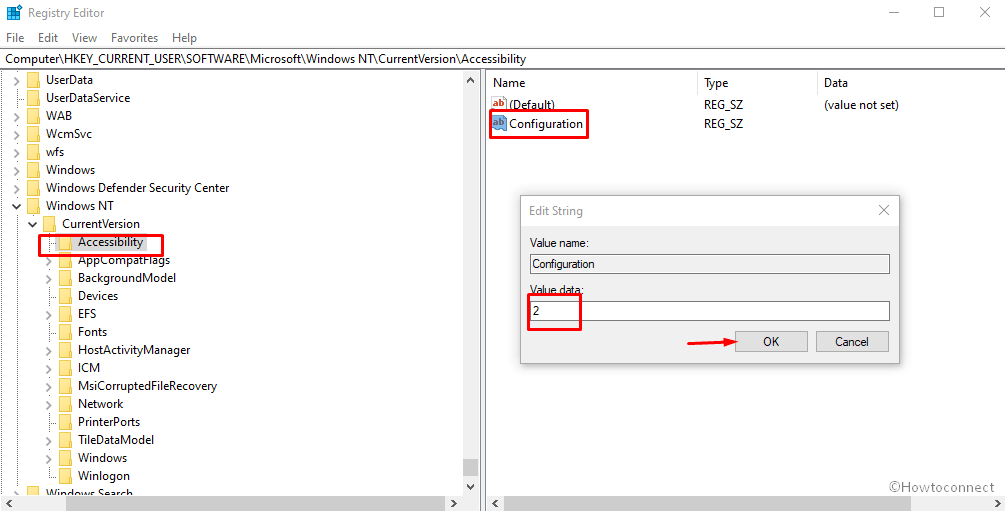This screenshot has height=511, width=1005.
Task: Click the Registry Editor app icon in title bar
Action: pos(13,13)
